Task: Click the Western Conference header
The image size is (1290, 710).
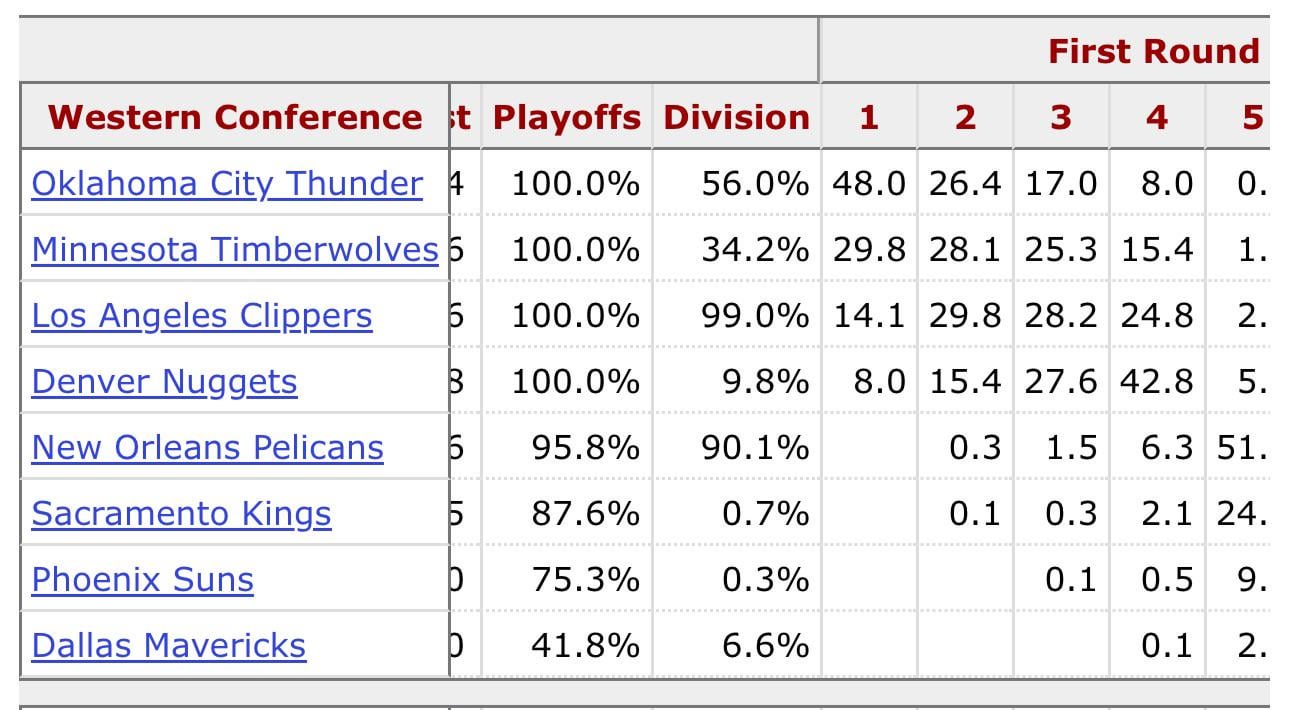Action: [x=235, y=117]
